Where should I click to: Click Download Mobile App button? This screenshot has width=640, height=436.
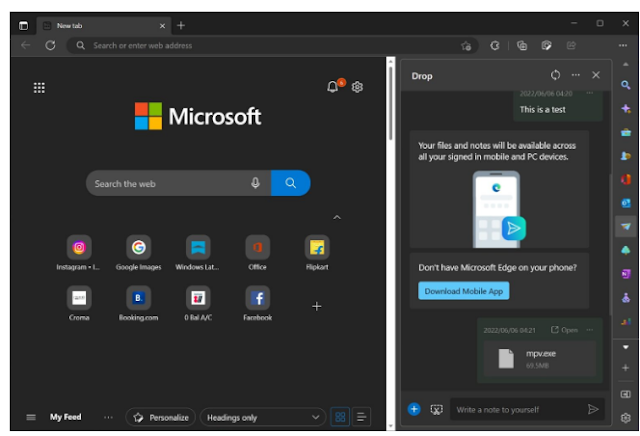[x=463, y=291]
